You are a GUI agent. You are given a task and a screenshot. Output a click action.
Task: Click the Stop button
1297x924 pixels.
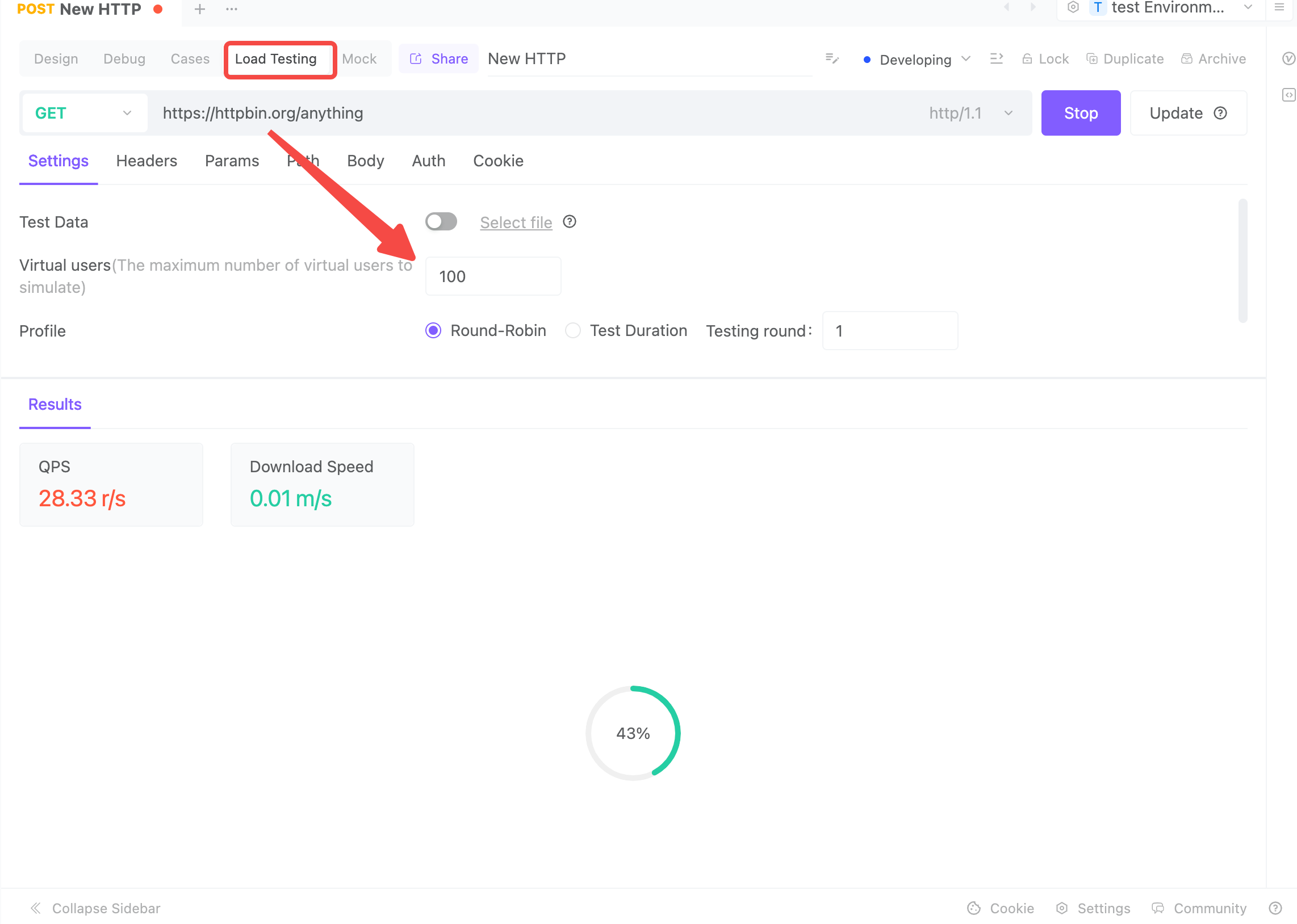click(1081, 113)
